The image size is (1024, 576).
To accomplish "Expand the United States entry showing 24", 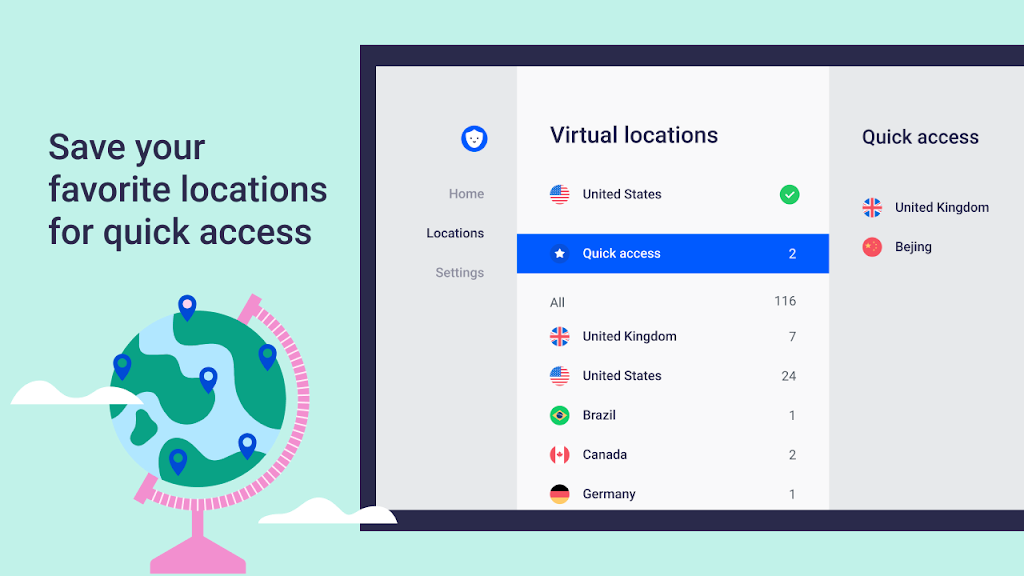I will [672, 376].
